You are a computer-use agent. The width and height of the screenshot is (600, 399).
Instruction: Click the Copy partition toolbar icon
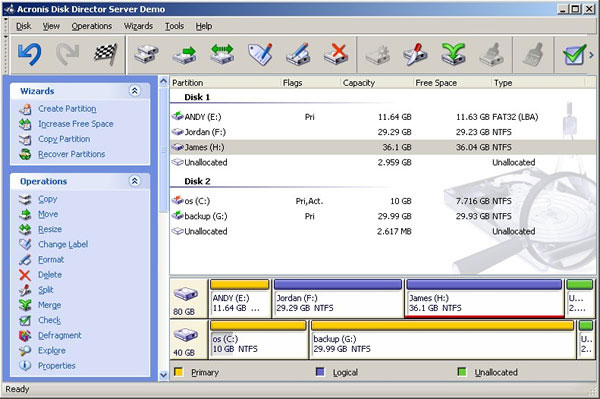(x=147, y=54)
